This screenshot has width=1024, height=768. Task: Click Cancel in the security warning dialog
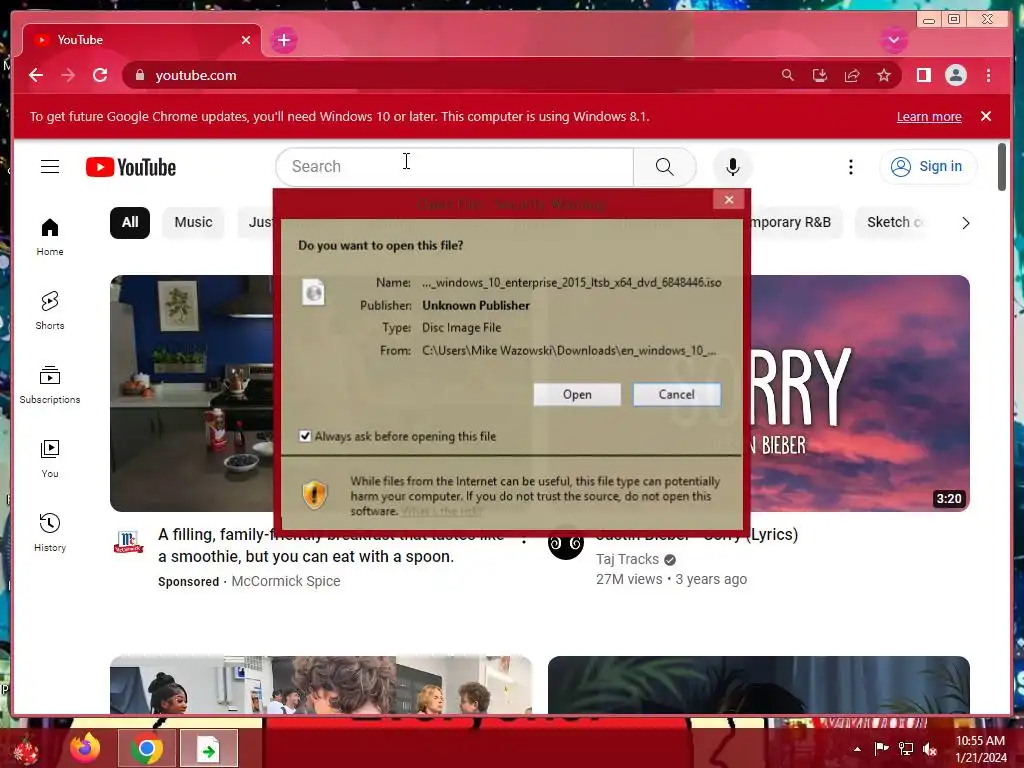(677, 394)
